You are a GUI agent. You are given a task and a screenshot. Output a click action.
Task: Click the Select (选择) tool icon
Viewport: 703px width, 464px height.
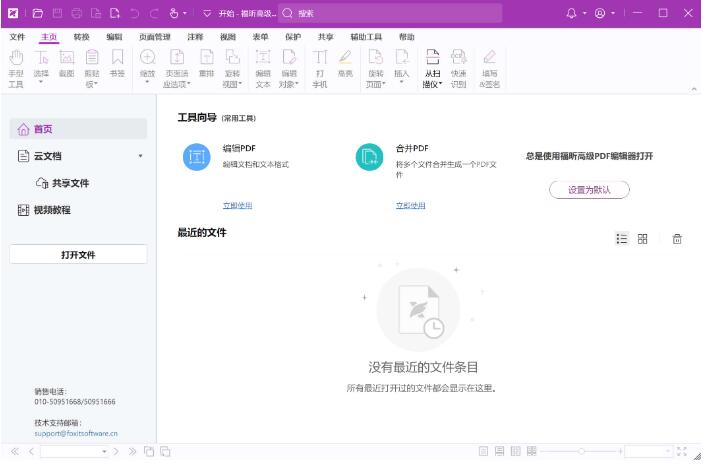[x=41, y=58]
